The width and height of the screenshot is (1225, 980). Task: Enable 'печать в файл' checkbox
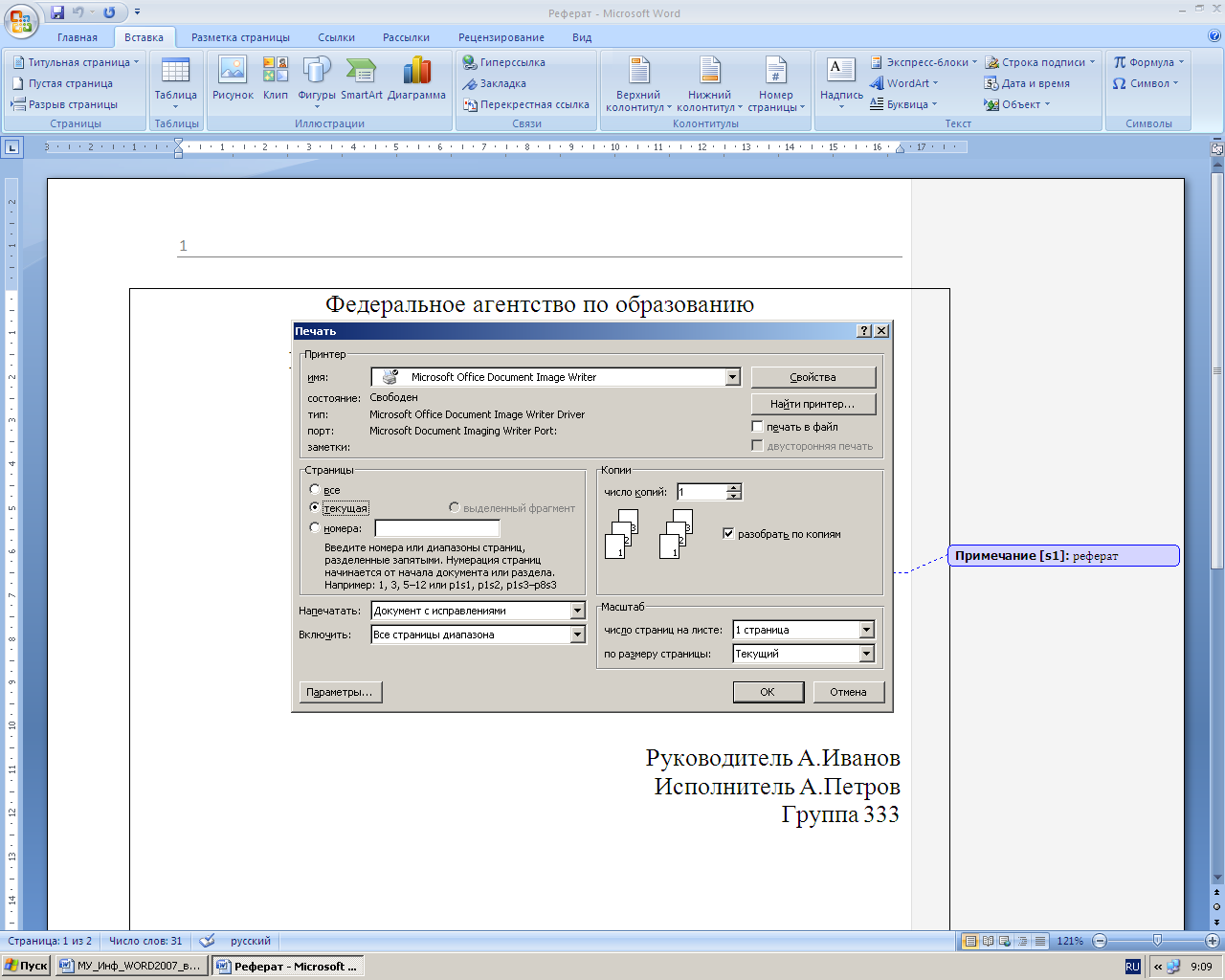tap(757, 427)
